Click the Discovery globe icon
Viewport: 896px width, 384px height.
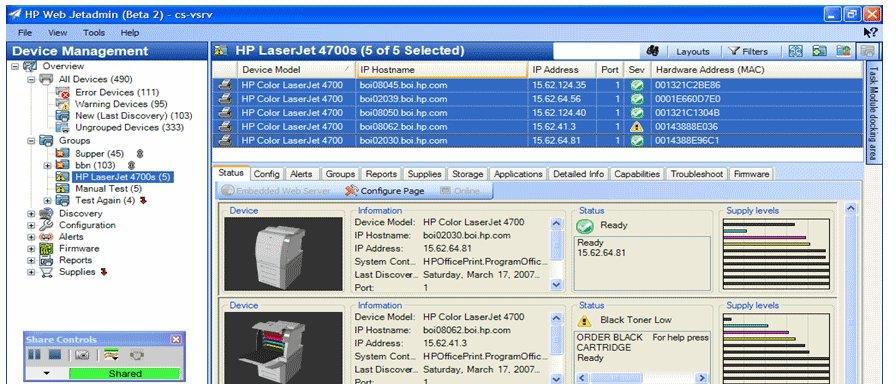46,213
